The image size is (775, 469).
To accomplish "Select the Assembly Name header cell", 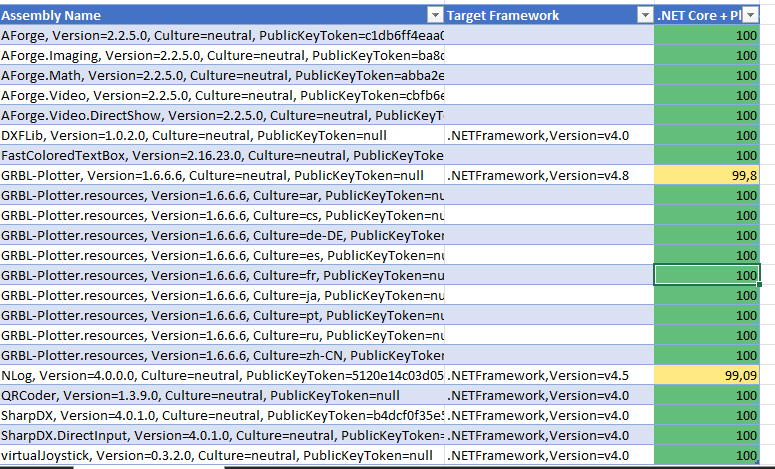I will (222, 15).
